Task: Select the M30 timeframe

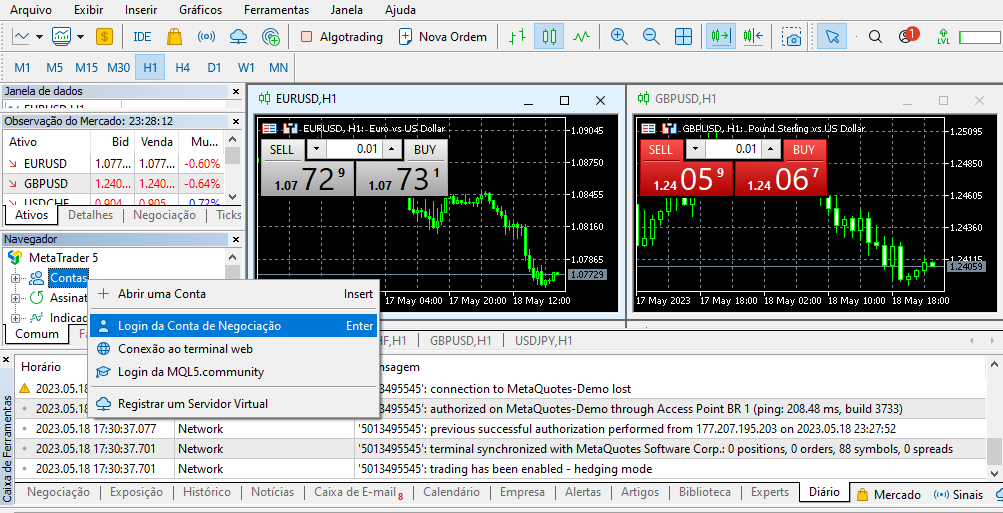Action: tap(118, 67)
